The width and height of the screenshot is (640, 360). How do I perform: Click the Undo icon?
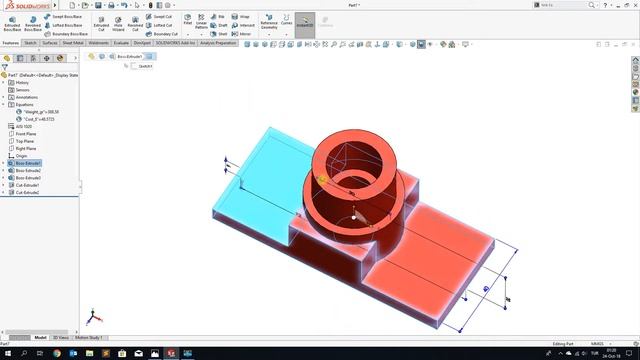tap(124, 5)
